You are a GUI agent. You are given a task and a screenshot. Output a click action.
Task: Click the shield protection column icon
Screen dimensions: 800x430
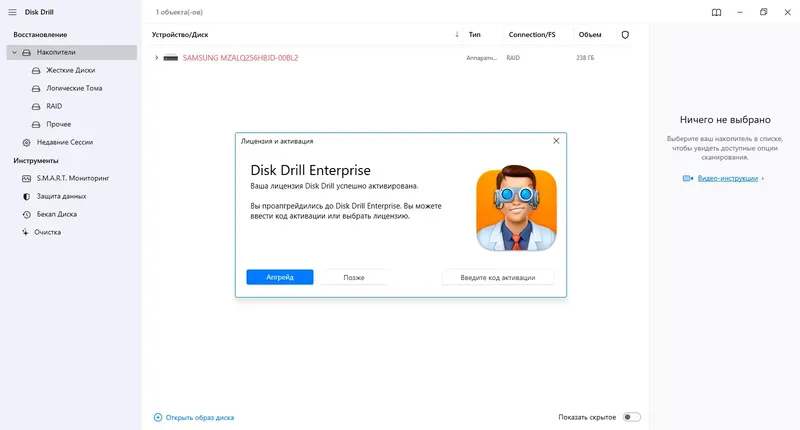coord(625,34)
